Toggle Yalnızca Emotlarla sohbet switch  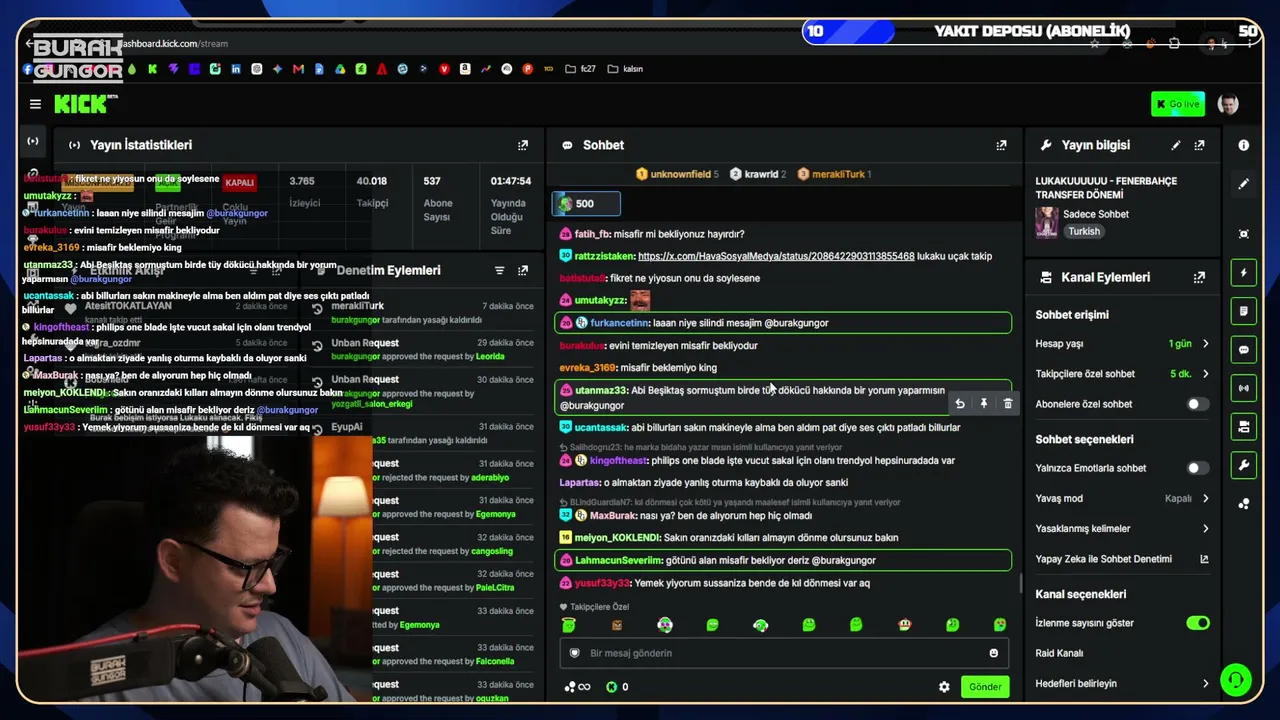coord(1197,468)
